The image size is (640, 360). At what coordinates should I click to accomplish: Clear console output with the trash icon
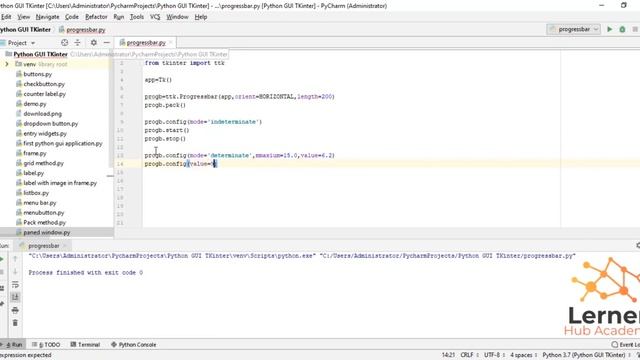click(x=15, y=323)
